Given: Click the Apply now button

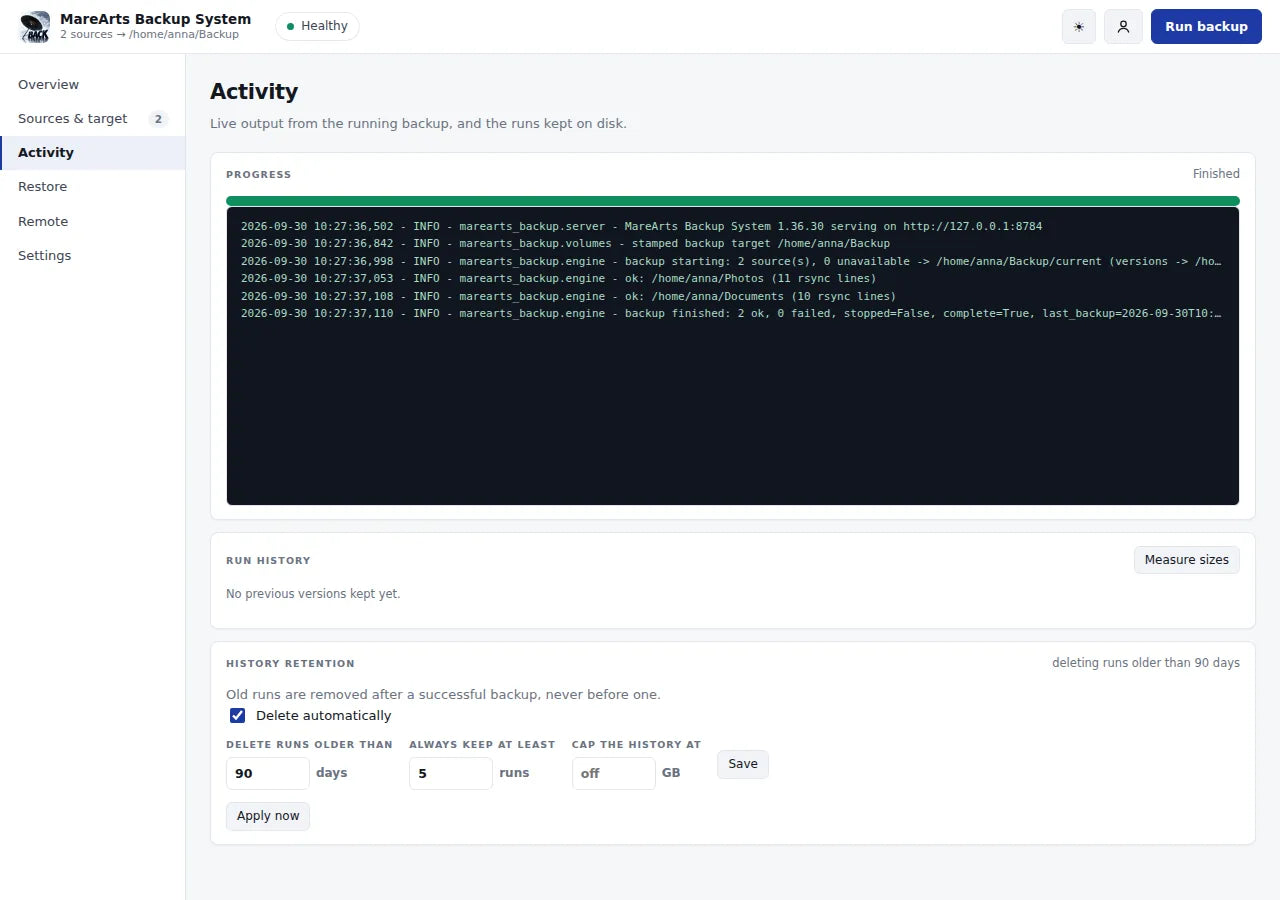Looking at the screenshot, I should click(x=268, y=816).
